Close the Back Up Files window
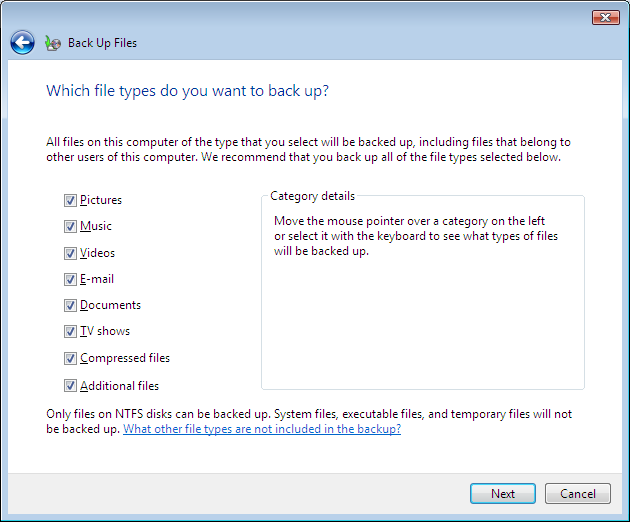 605,17
